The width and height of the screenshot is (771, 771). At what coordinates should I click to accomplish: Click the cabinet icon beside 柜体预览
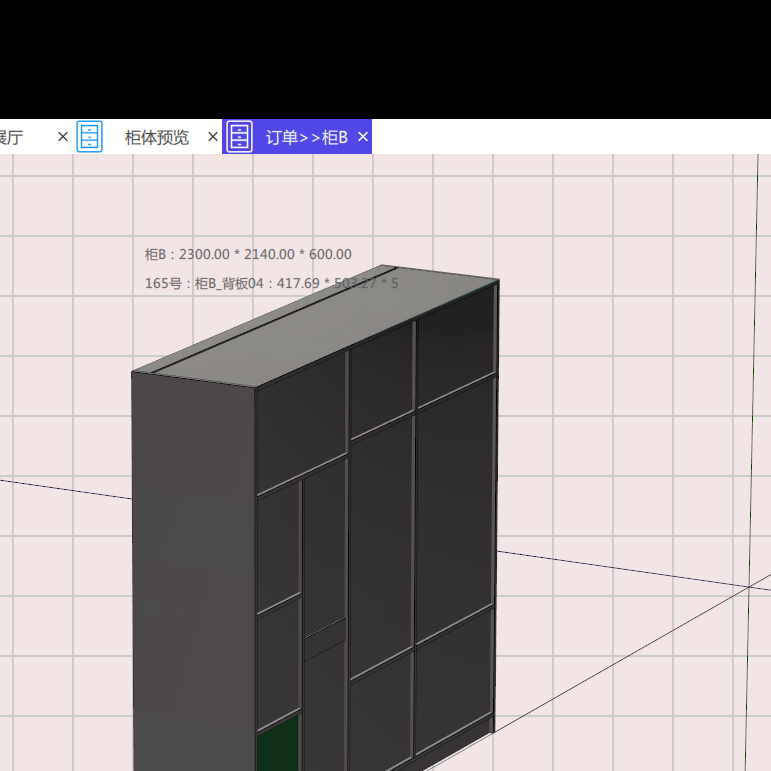90,137
